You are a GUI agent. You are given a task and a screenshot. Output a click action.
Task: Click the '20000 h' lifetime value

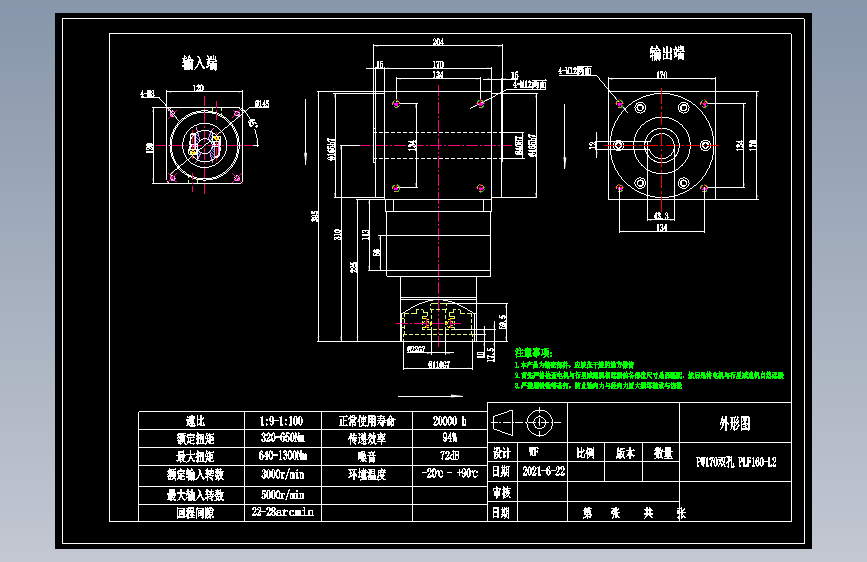(x=449, y=421)
